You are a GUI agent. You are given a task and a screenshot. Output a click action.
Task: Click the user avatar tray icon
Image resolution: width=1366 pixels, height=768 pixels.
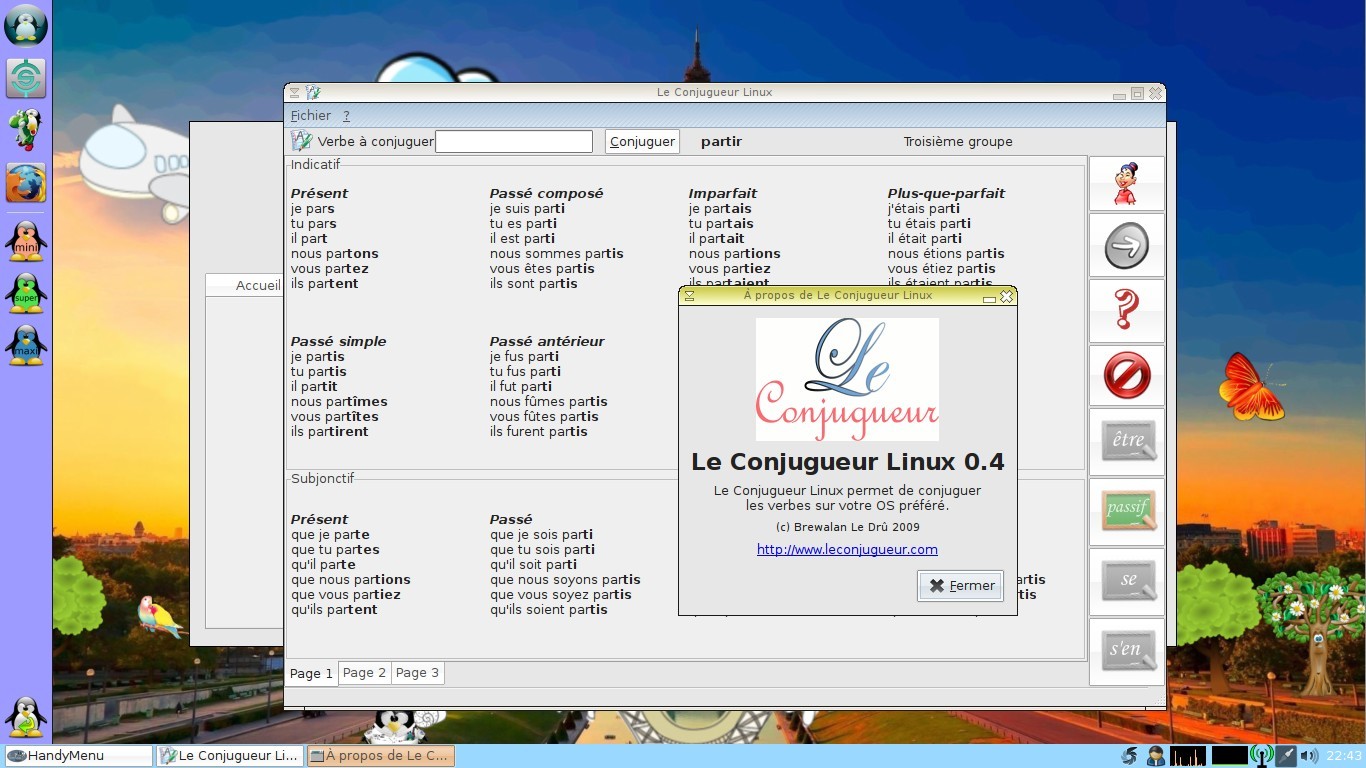[x=1156, y=756]
